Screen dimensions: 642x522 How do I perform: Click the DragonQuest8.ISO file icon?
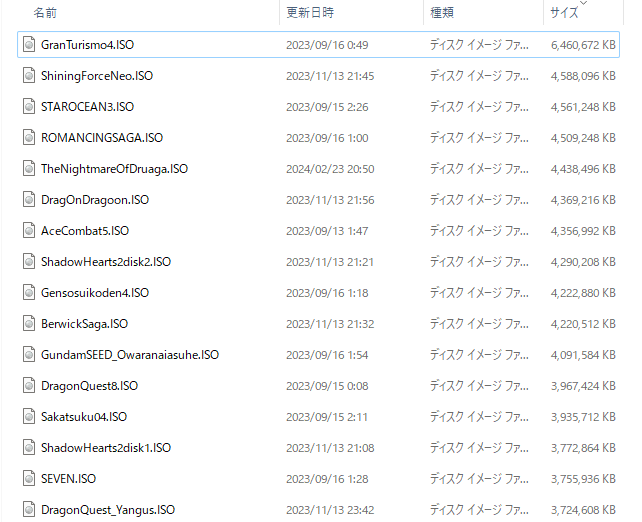31,386
